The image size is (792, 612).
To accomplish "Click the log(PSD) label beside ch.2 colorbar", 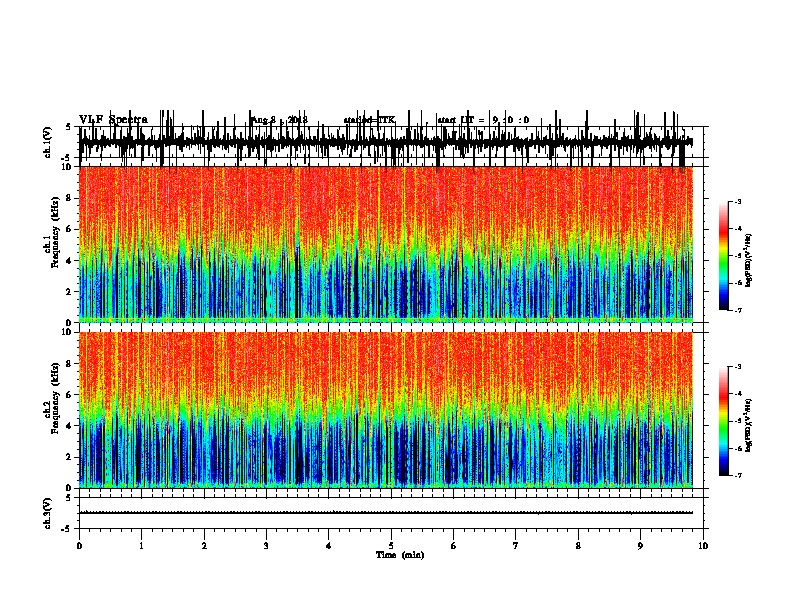I will [748, 425].
